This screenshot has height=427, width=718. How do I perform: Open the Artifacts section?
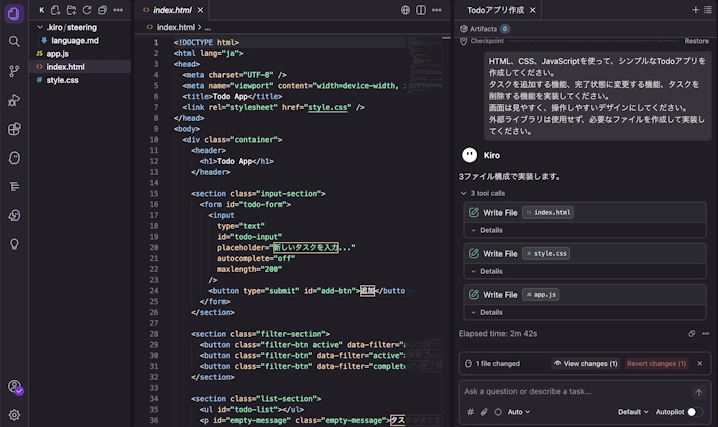(484, 29)
